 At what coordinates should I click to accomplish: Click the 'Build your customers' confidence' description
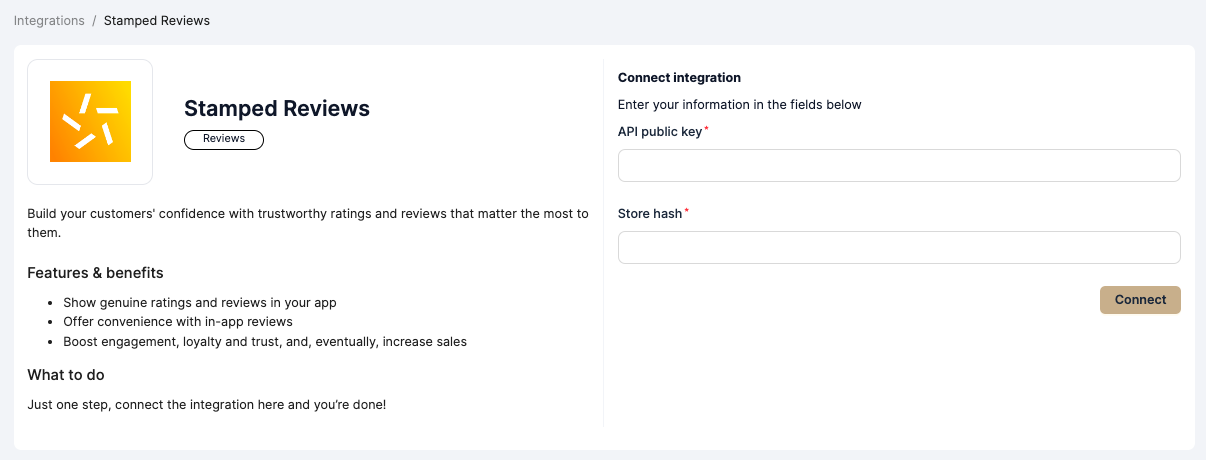(x=308, y=214)
